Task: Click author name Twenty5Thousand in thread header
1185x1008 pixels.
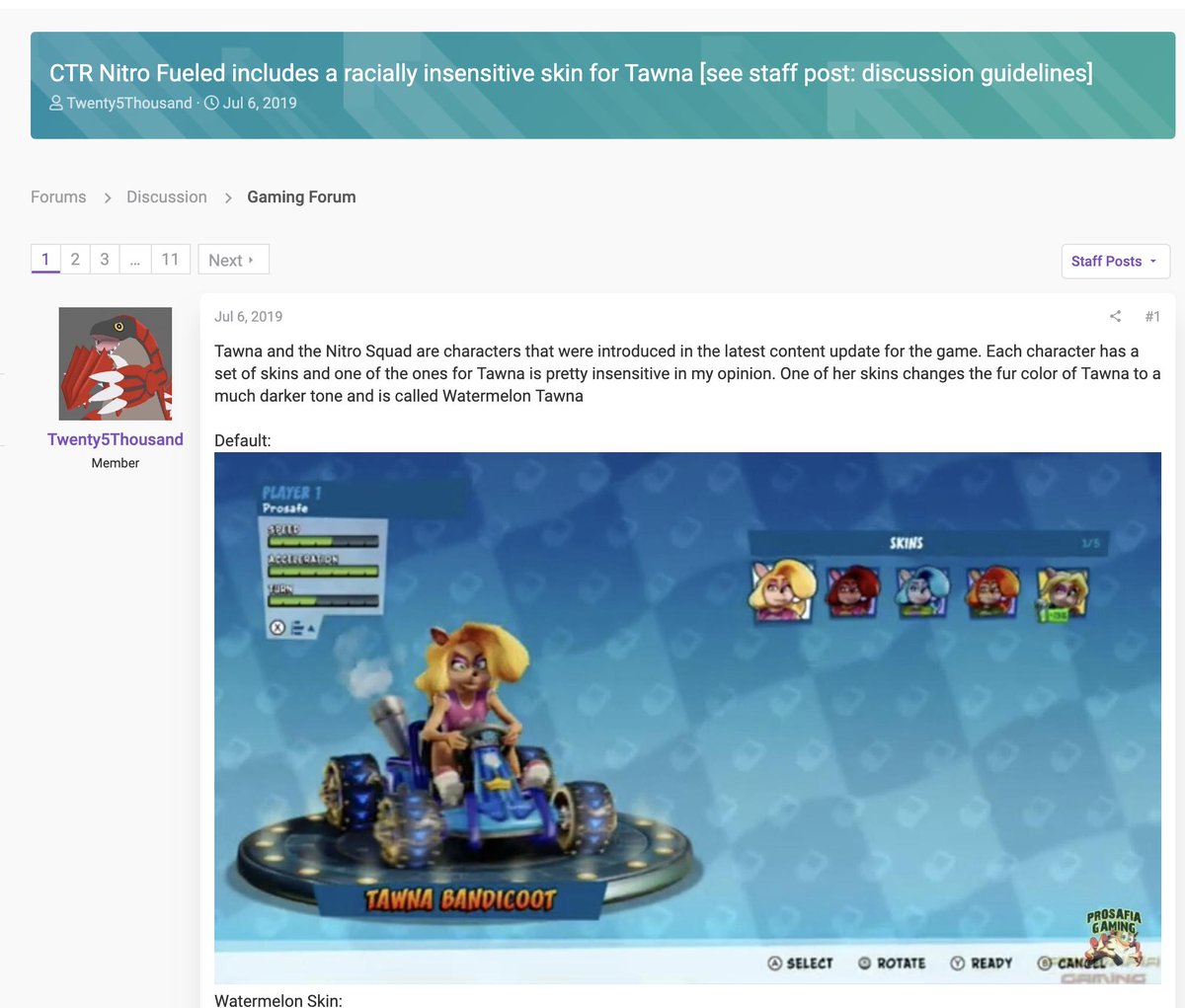Action: click(129, 103)
